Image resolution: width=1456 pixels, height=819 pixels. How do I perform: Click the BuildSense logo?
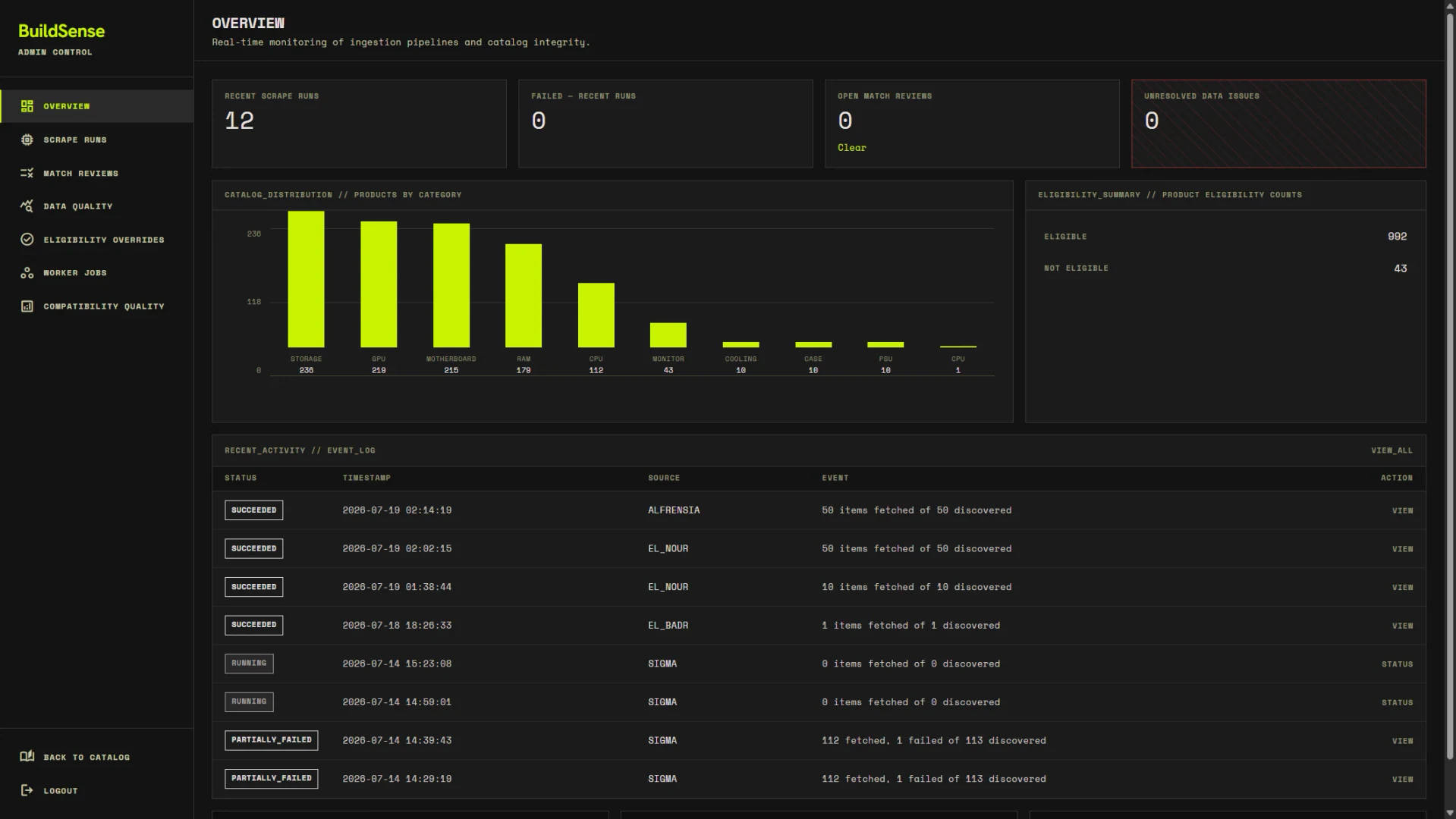pyautogui.click(x=61, y=31)
